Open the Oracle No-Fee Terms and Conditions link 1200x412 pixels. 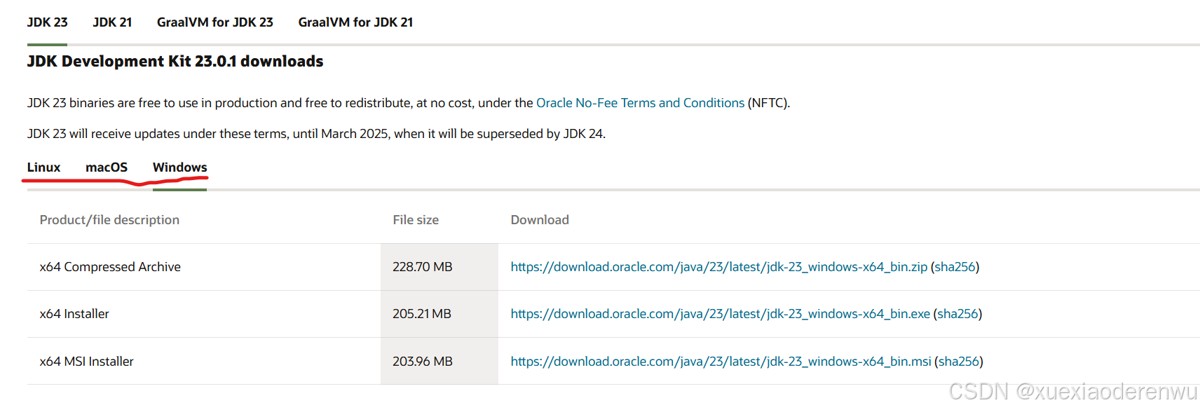click(640, 103)
